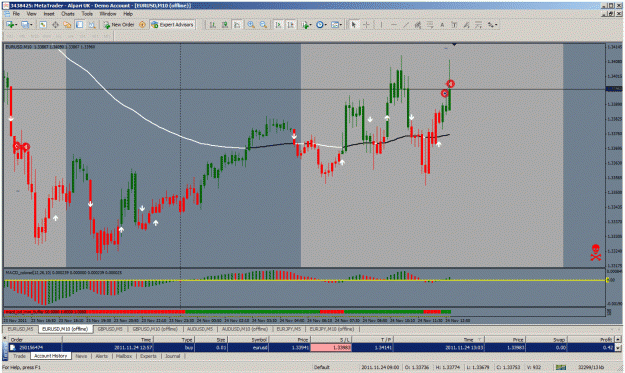Open the Periods clock dropdown
Viewport: 625px width, 373px height.
click(321, 25)
